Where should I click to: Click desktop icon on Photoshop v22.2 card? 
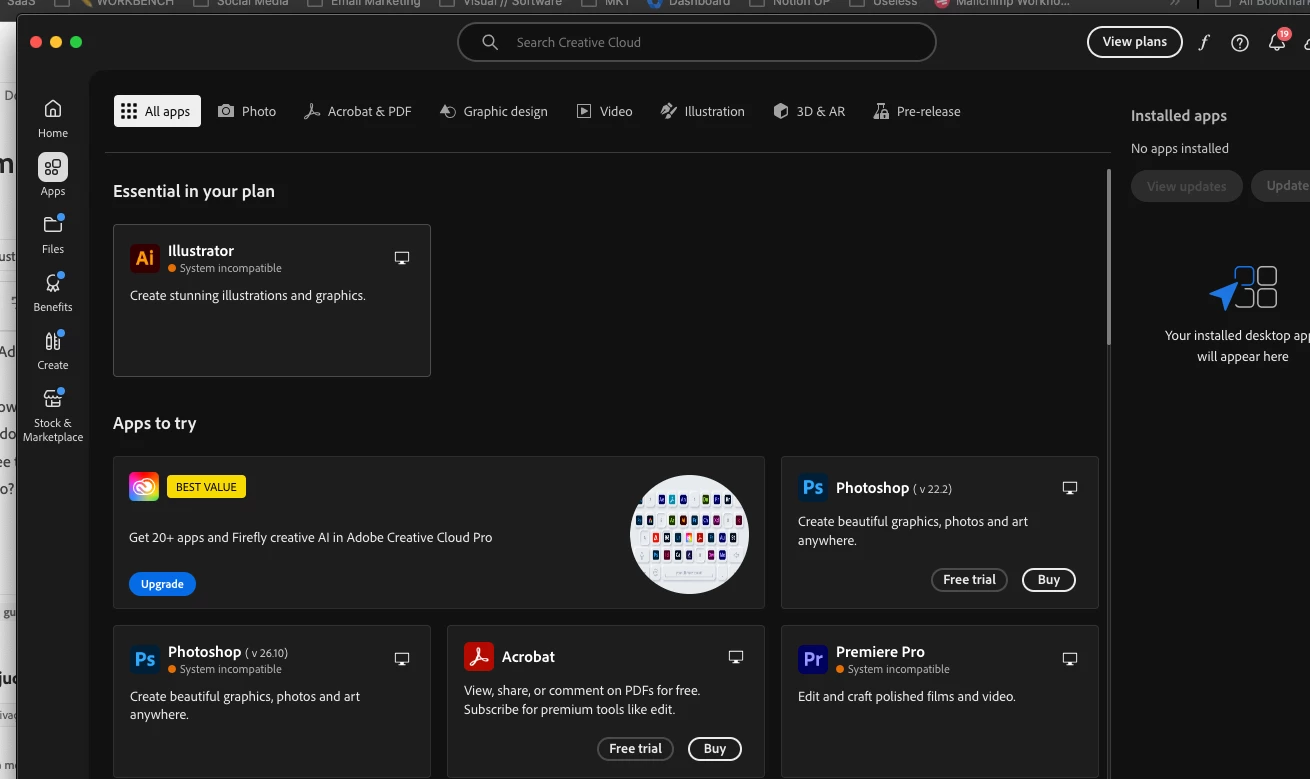pos(1070,488)
